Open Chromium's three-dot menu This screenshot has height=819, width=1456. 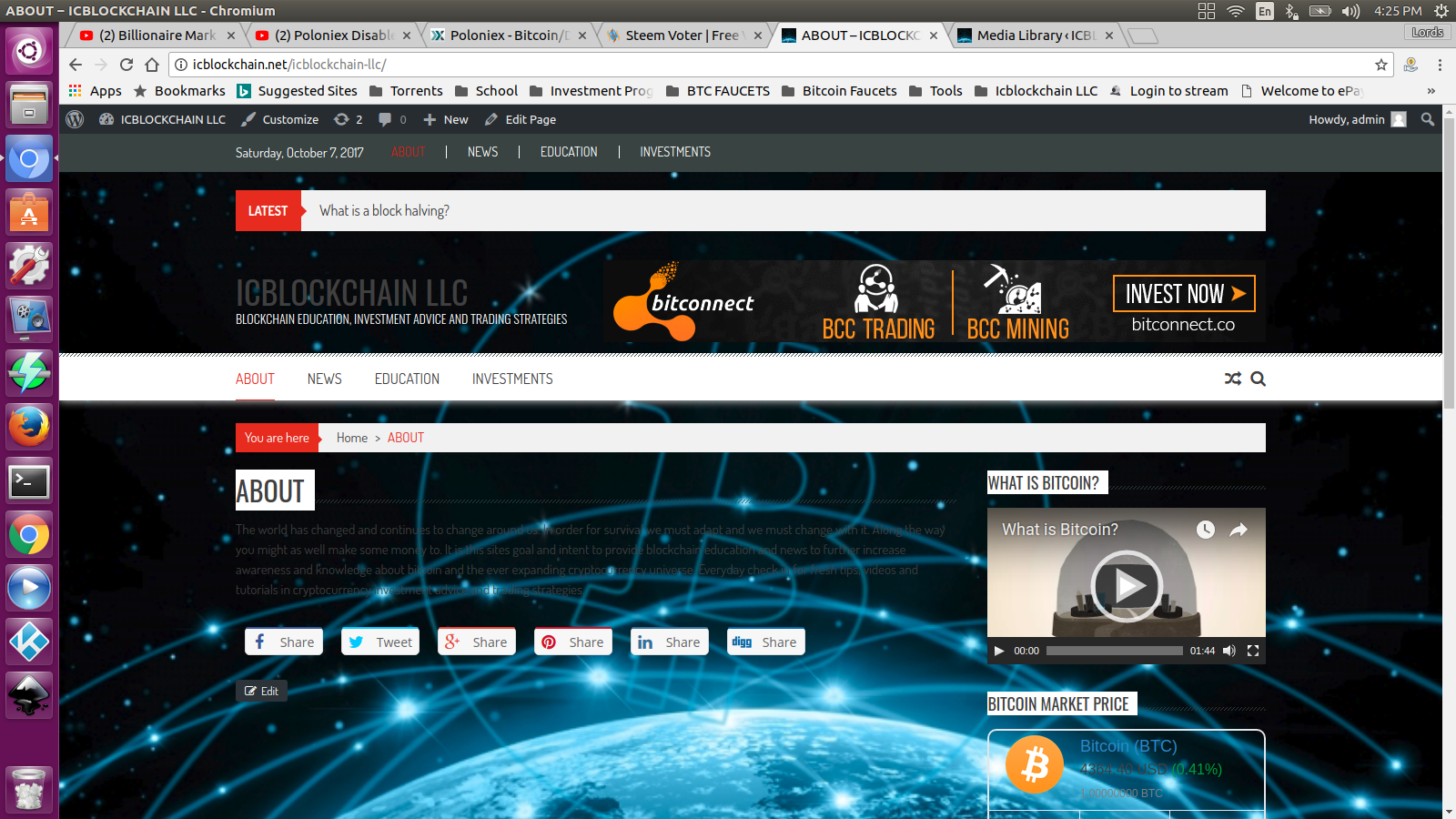click(x=1440, y=65)
